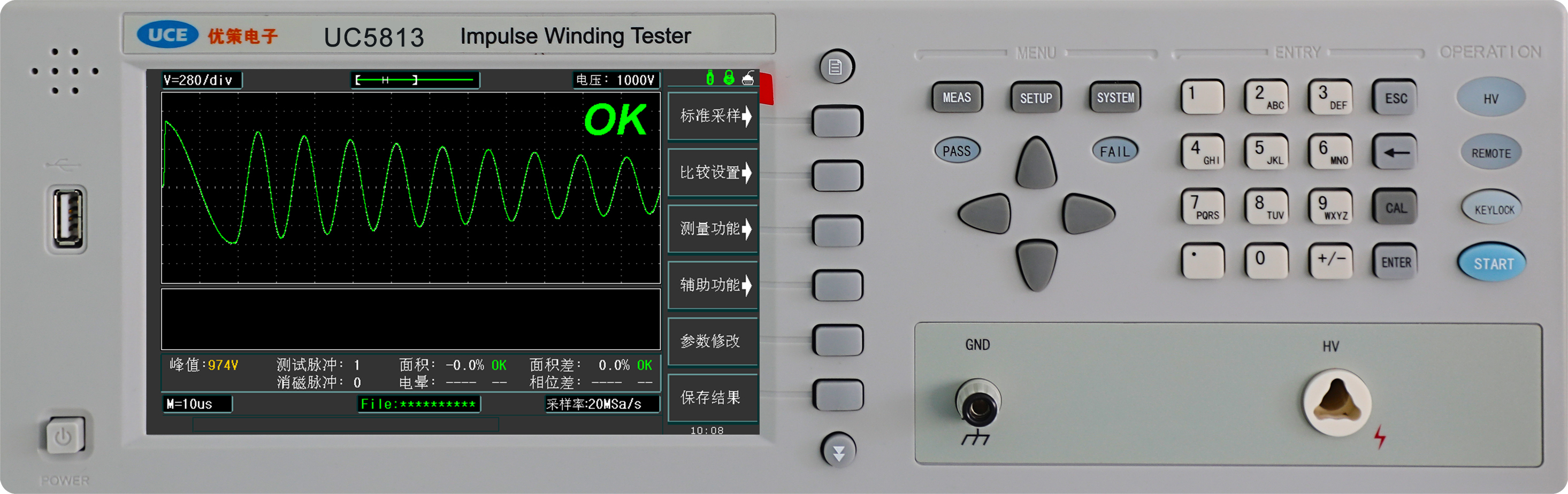Expand the 标准采样 softkey menu

[x=713, y=115]
